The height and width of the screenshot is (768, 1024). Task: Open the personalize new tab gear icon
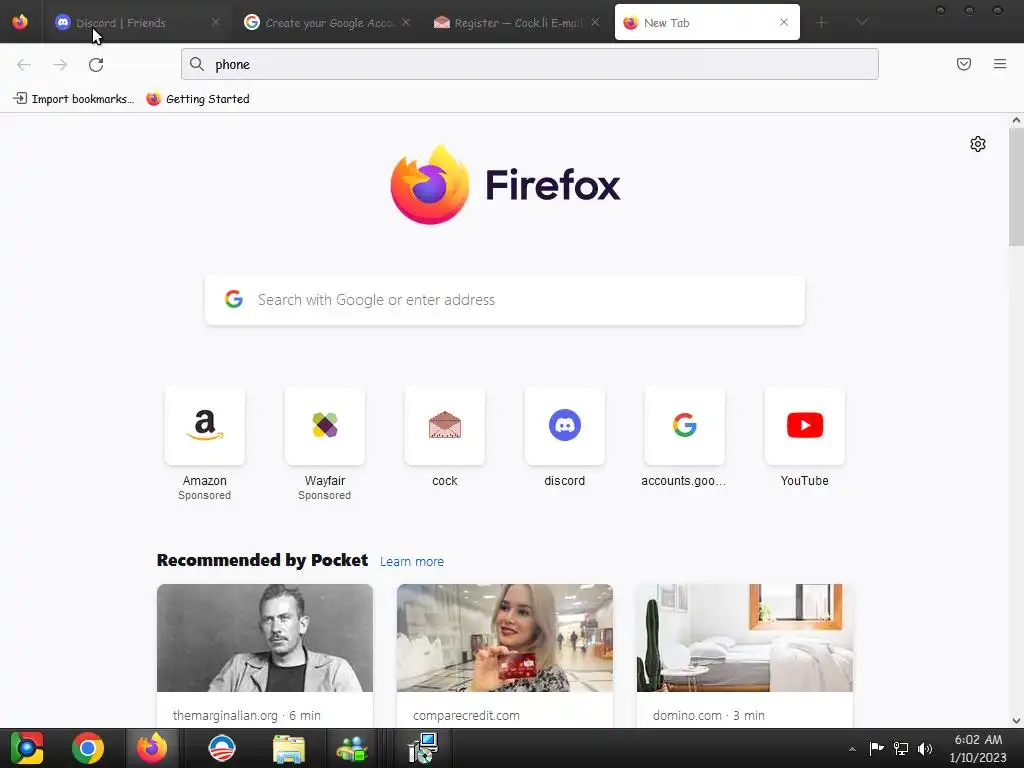(x=978, y=144)
